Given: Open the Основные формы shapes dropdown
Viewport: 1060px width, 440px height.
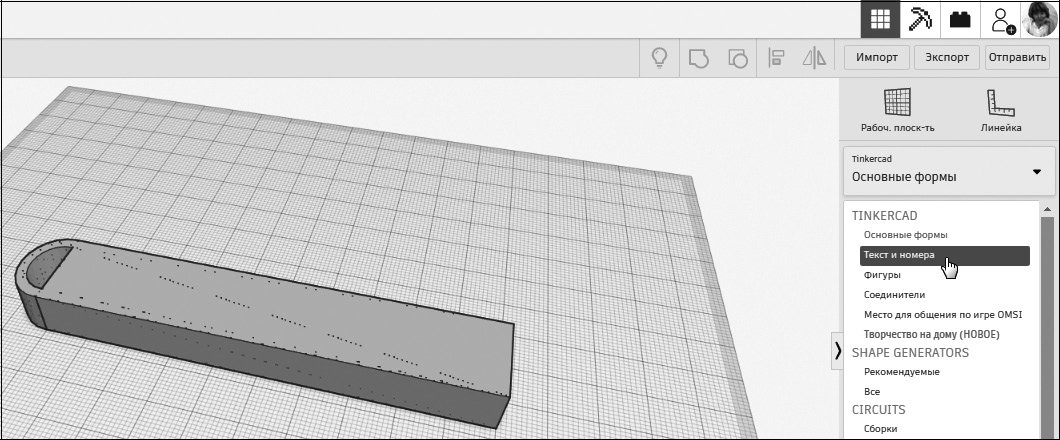Looking at the screenshot, I should tap(949, 170).
